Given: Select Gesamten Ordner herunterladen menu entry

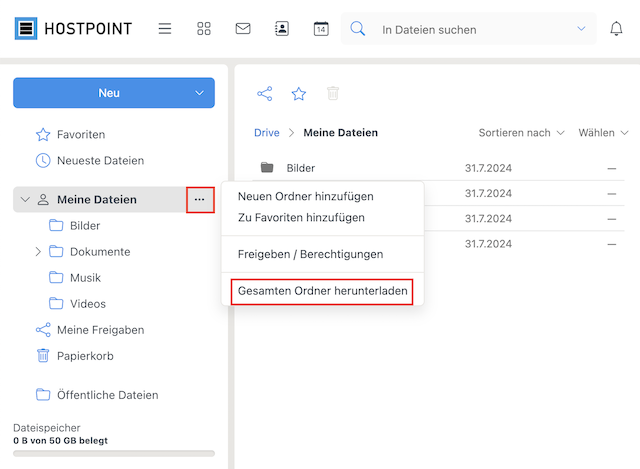Looking at the screenshot, I should point(322,291).
